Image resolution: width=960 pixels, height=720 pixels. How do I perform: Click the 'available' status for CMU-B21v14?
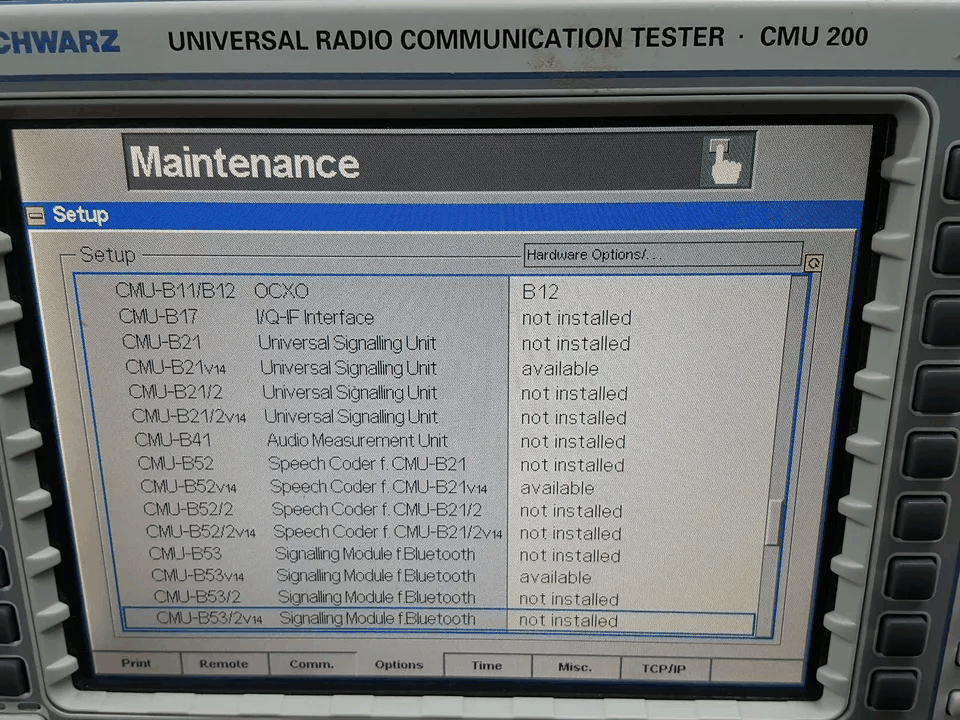560,369
